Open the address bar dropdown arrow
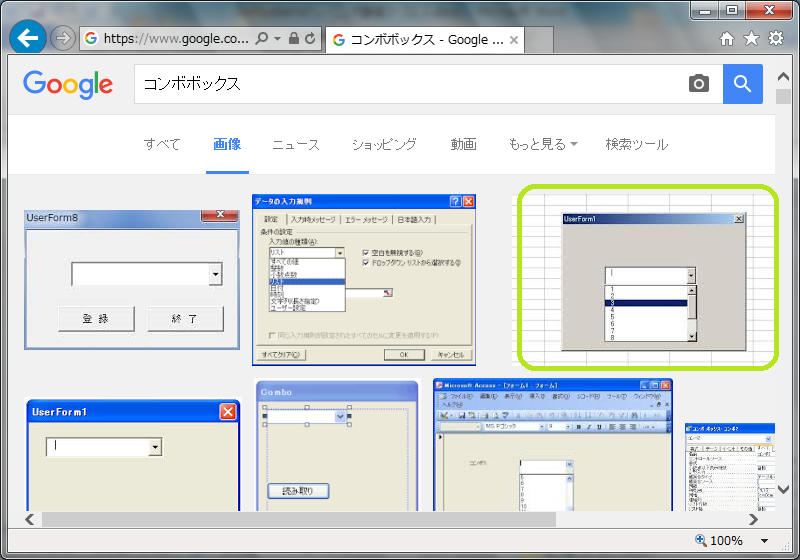Image resolution: width=800 pixels, height=560 pixels. (278, 39)
